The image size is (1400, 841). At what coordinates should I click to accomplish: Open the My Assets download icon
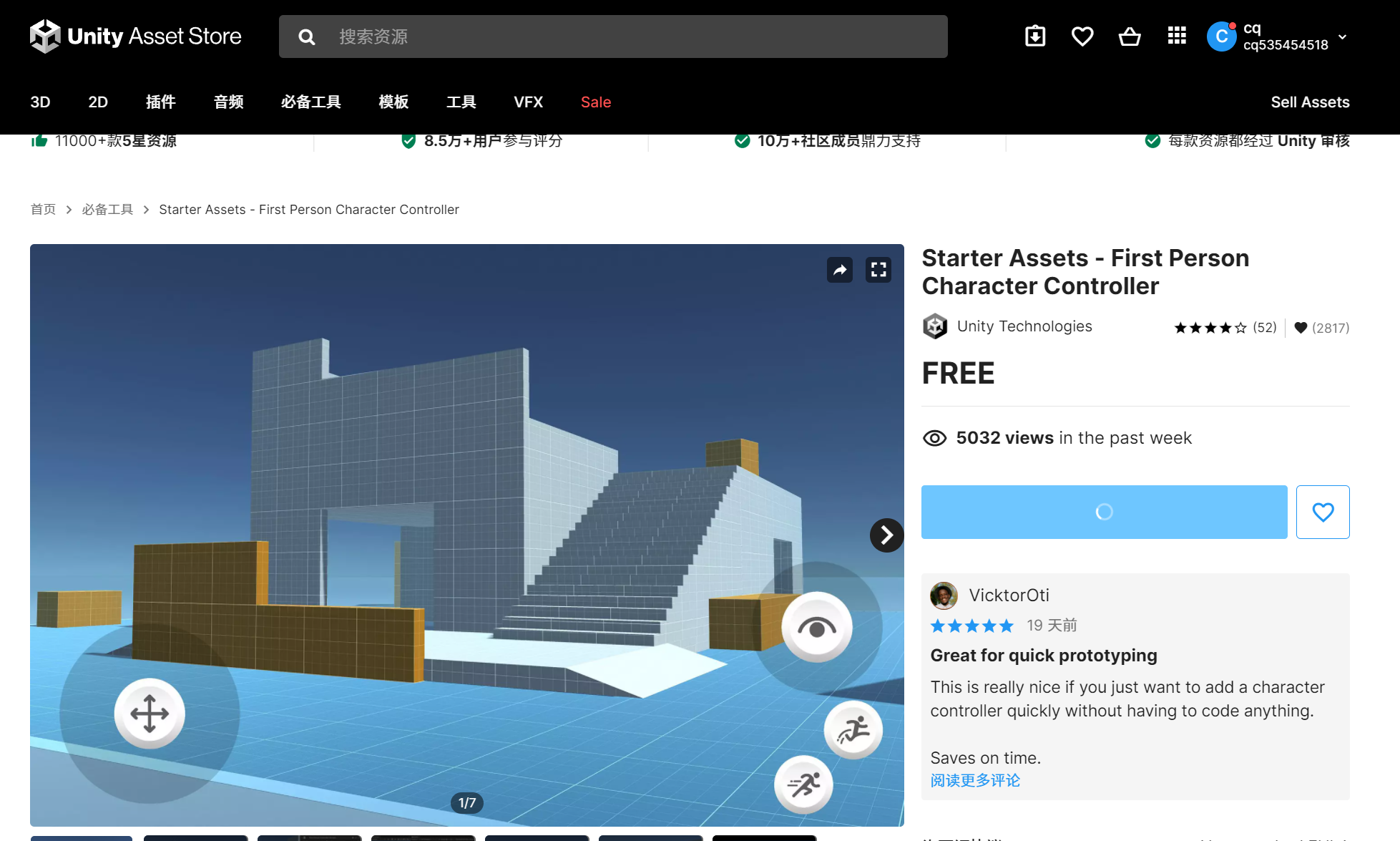(1035, 37)
